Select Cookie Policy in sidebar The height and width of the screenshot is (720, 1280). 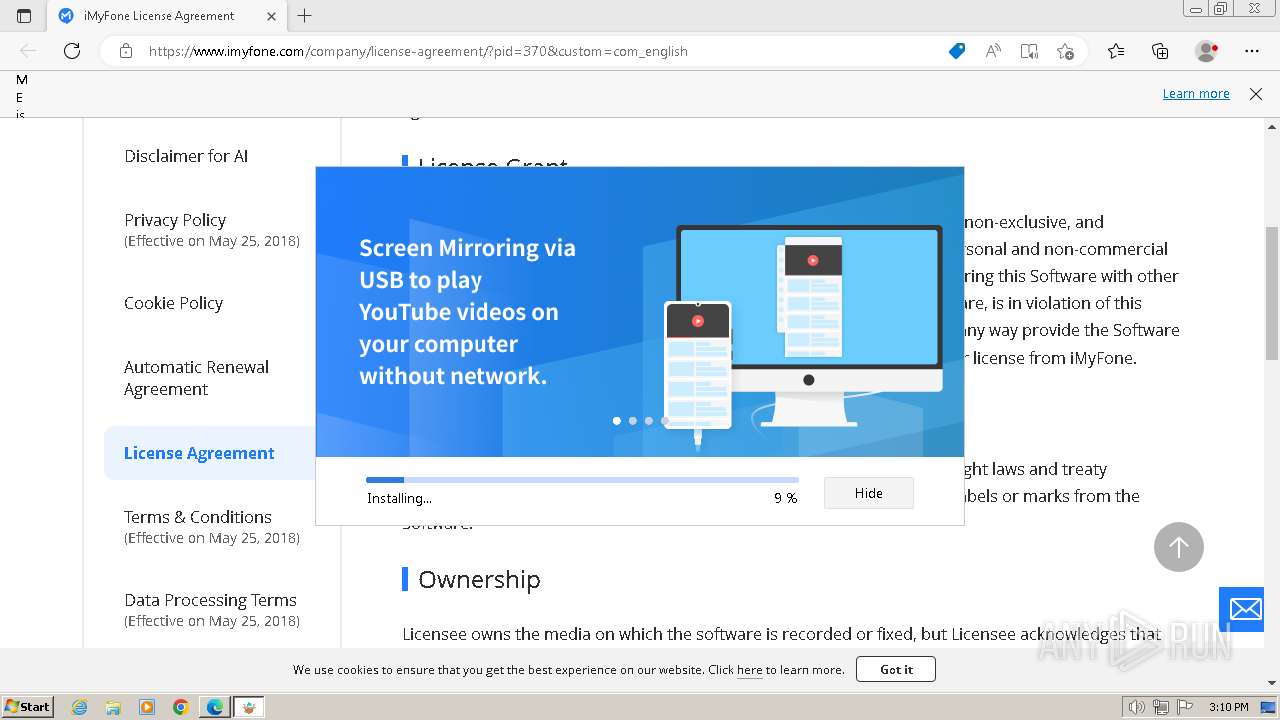point(173,303)
